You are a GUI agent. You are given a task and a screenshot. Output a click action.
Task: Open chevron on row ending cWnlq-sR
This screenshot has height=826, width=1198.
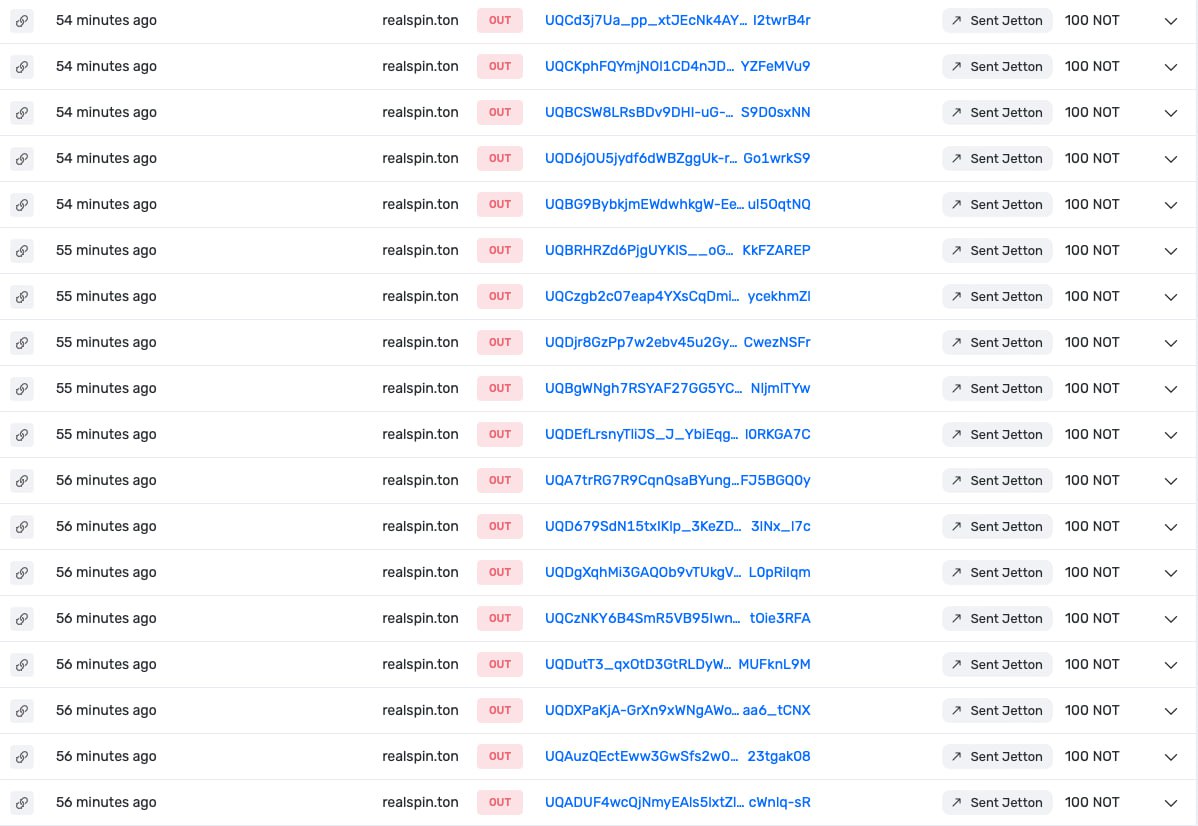point(1170,802)
